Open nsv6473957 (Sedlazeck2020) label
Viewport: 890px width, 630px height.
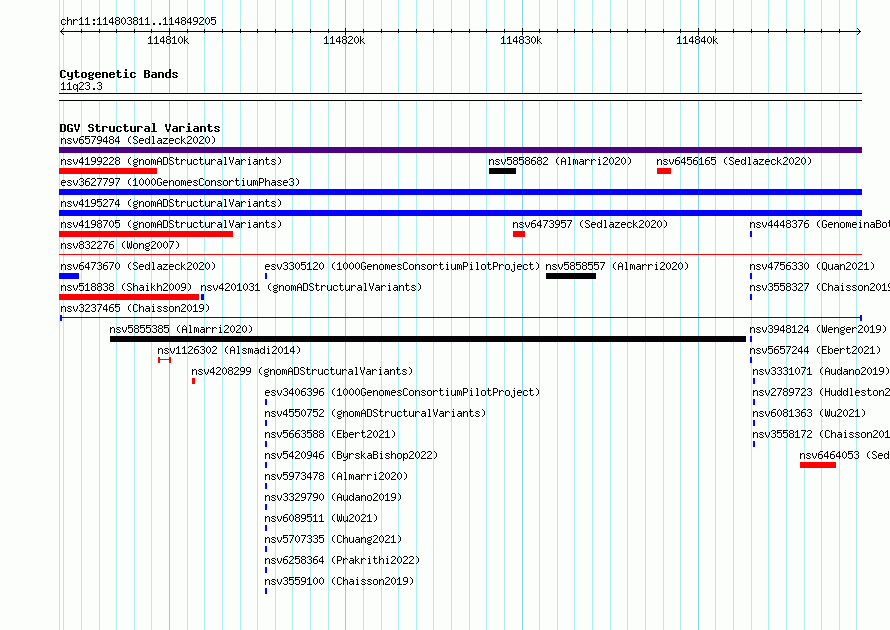click(x=590, y=224)
